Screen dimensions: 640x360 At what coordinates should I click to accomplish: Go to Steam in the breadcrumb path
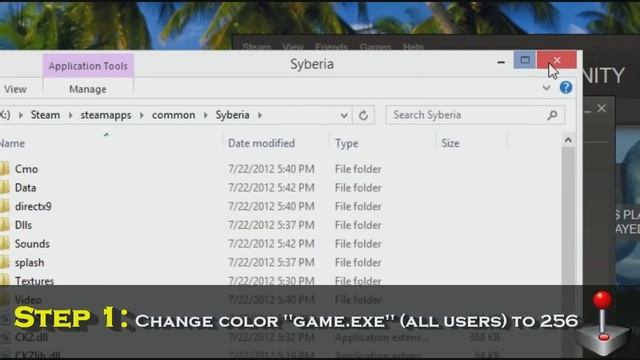[x=45, y=115]
